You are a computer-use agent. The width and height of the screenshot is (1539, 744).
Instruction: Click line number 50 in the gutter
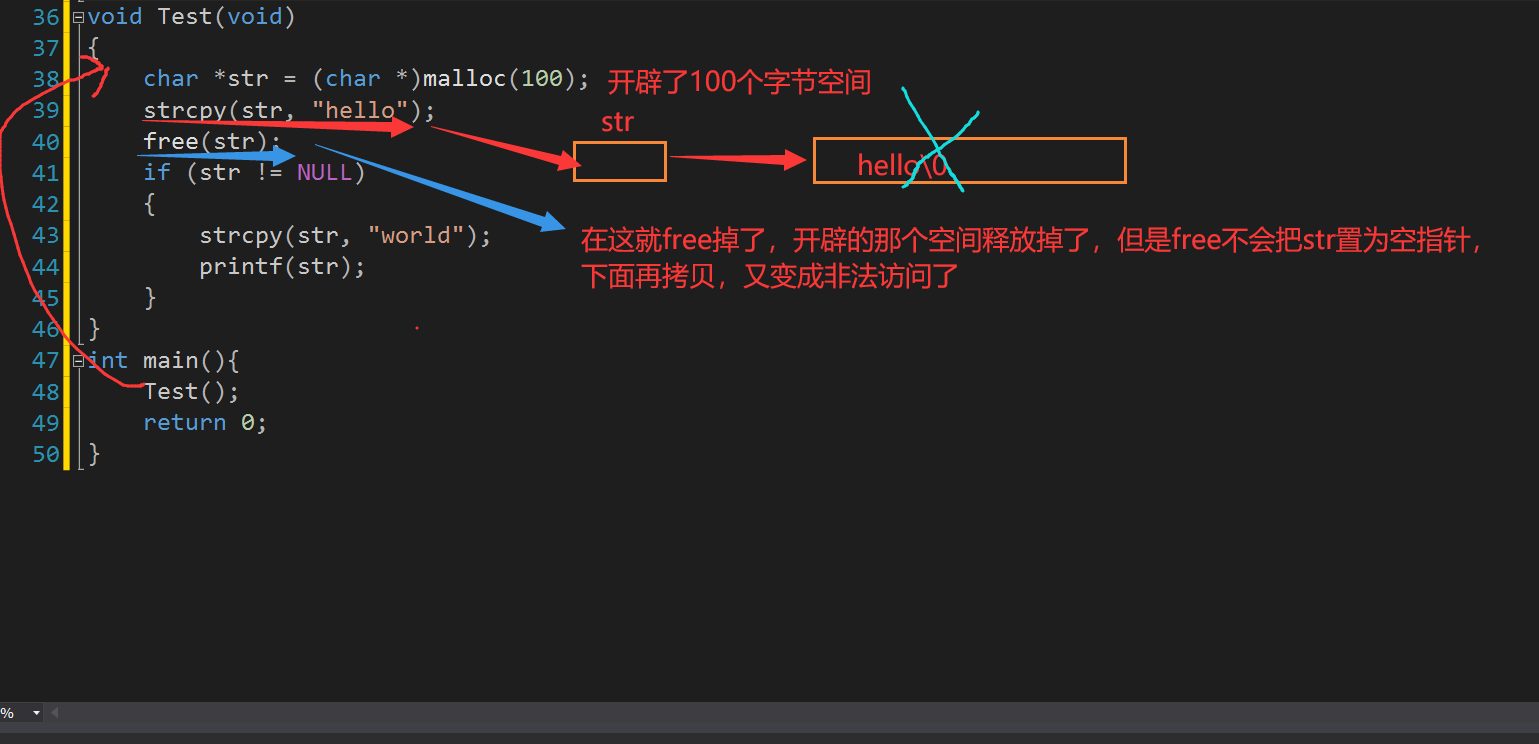[46, 454]
